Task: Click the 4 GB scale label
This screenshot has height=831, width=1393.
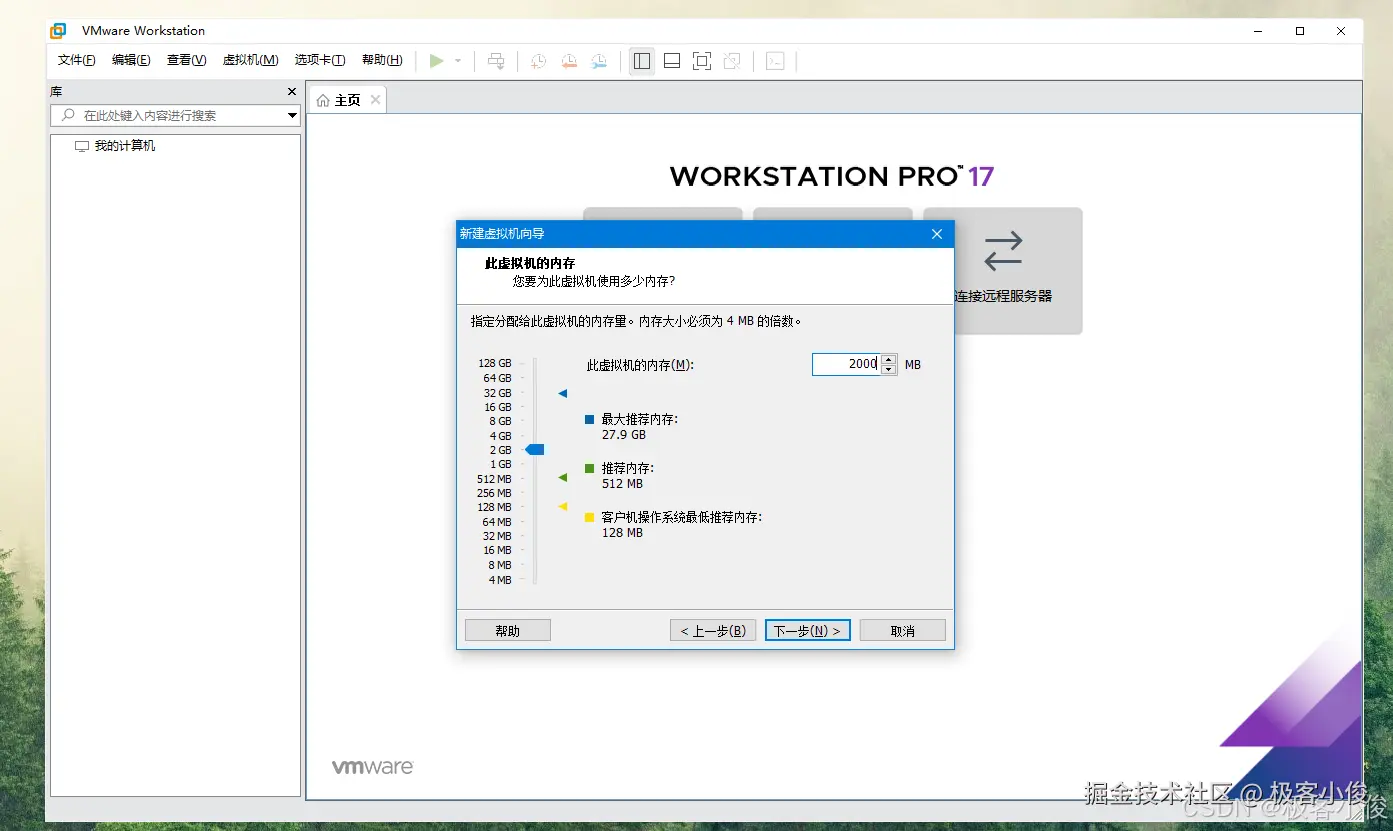Action: point(501,436)
